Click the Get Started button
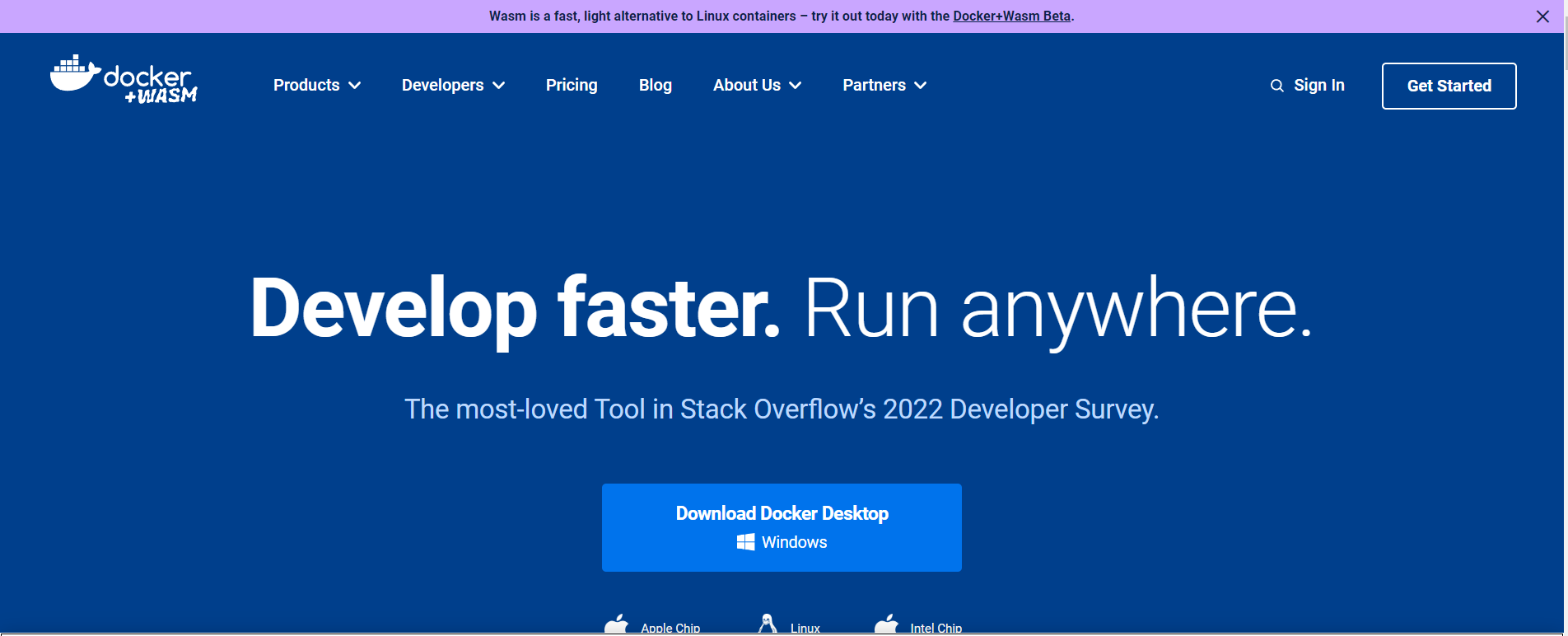This screenshot has width=1568, height=636. [x=1449, y=86]
